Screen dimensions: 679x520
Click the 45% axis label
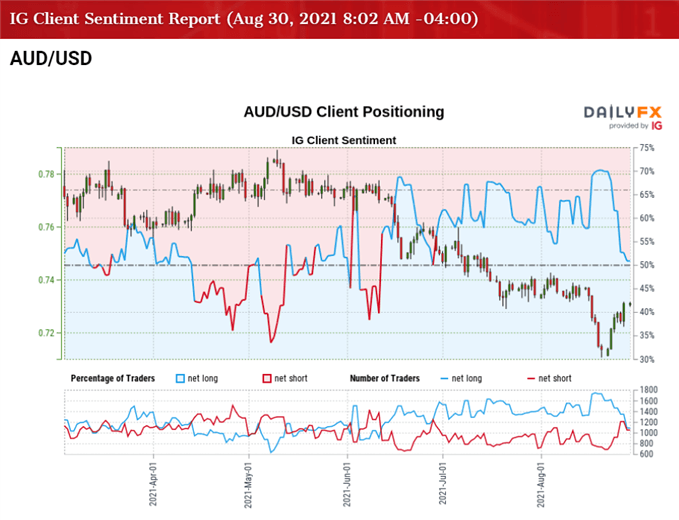647,288
